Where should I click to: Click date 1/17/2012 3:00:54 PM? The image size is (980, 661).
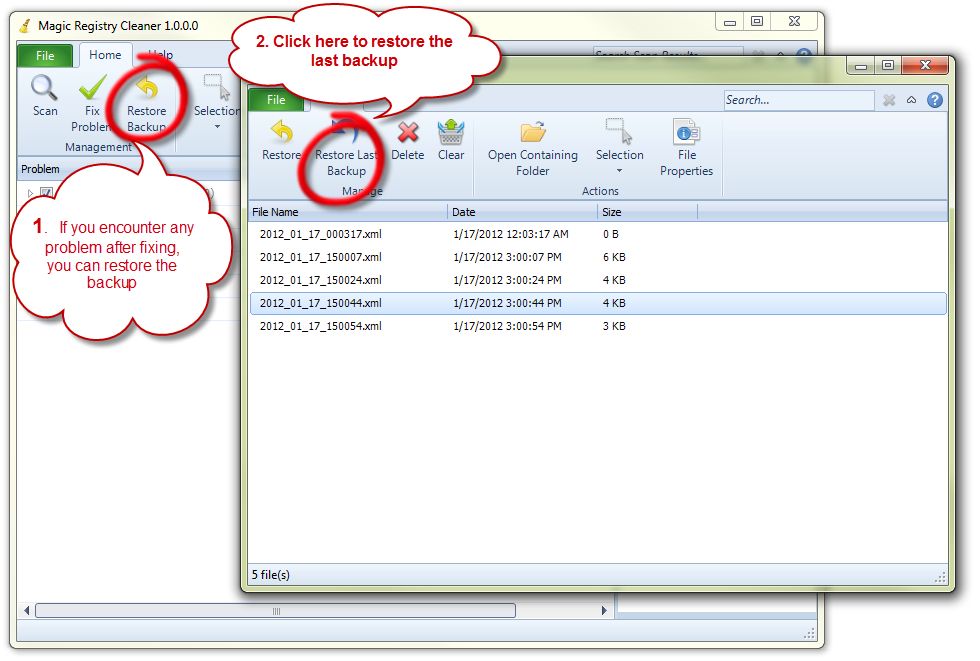[x=507, y=326]
